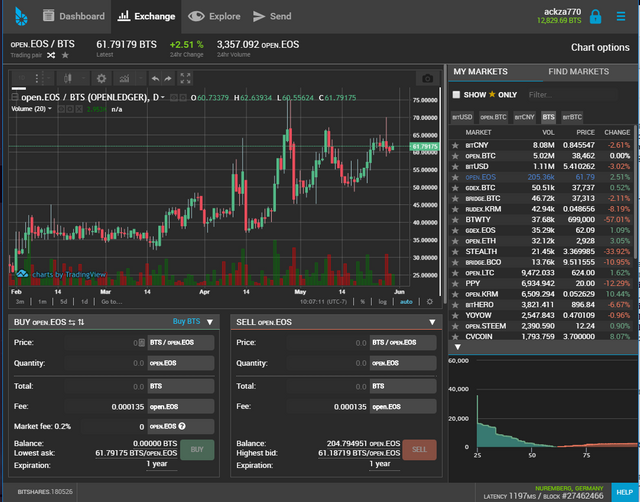Select My Markets tab
Image resolution: width=640 pixels, height=502 pixels.
[480, 72]
